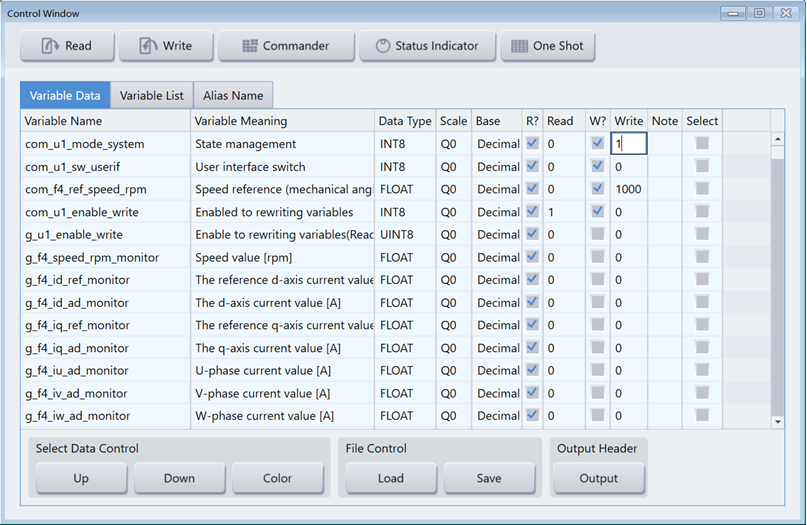The height and width of the screenshot is (525, 807).
Task: Click 'User interface switch' meaning cell
Action: [x=283, y=167]
